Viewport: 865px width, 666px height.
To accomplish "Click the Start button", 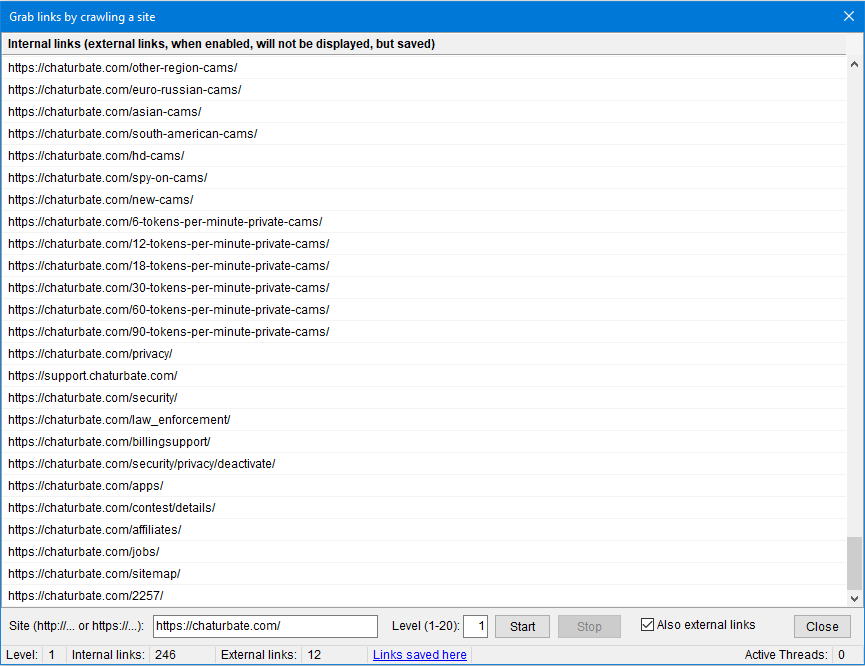I will click(x=522, y=626).
